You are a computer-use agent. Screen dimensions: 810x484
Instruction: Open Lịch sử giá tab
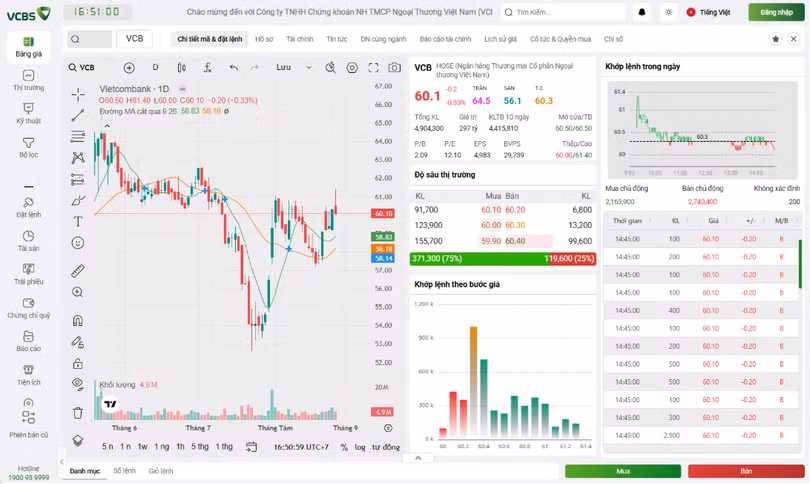pos(501,39)
